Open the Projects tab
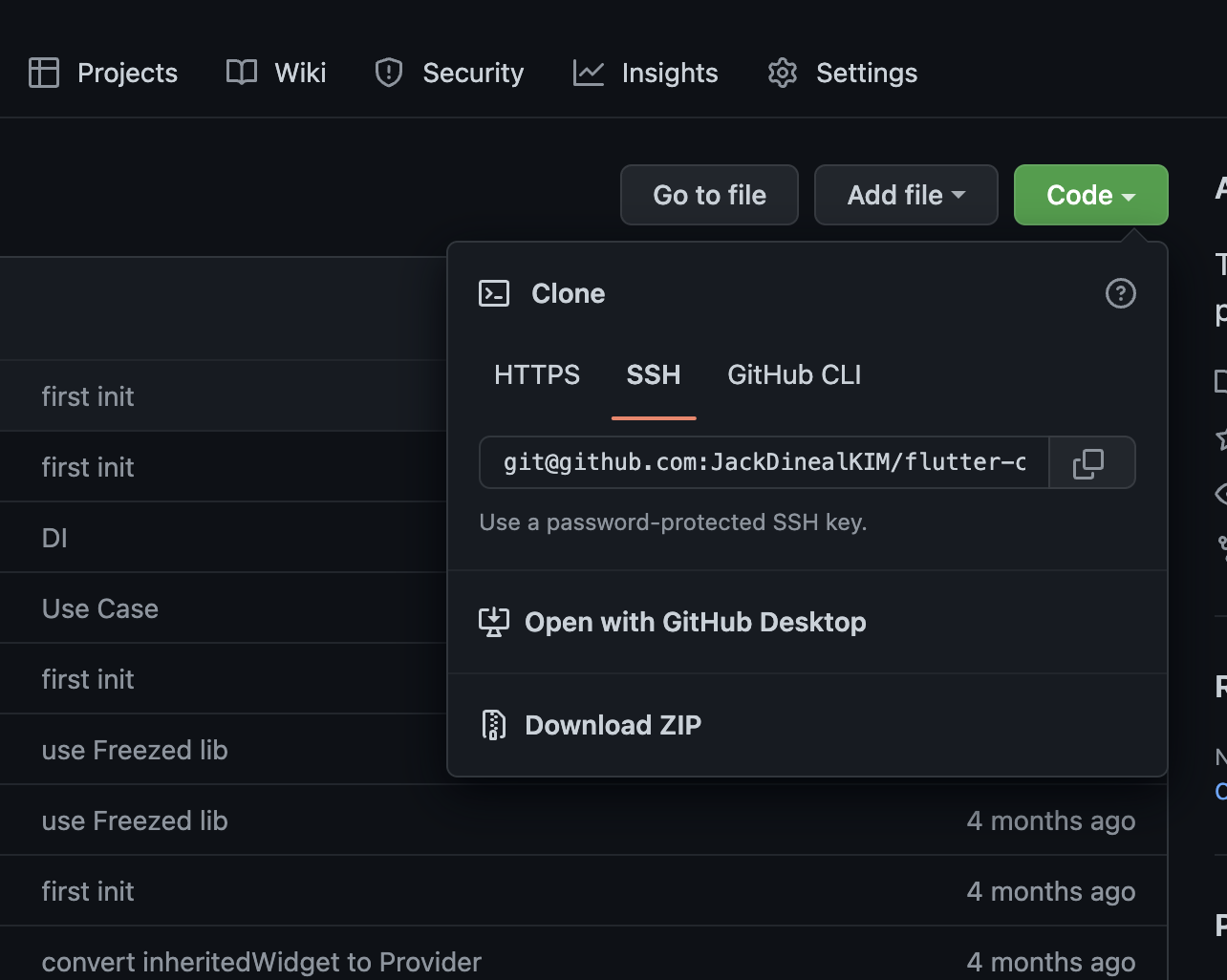The width and height of the screenshot is (1227, 980). pos(103,73)
